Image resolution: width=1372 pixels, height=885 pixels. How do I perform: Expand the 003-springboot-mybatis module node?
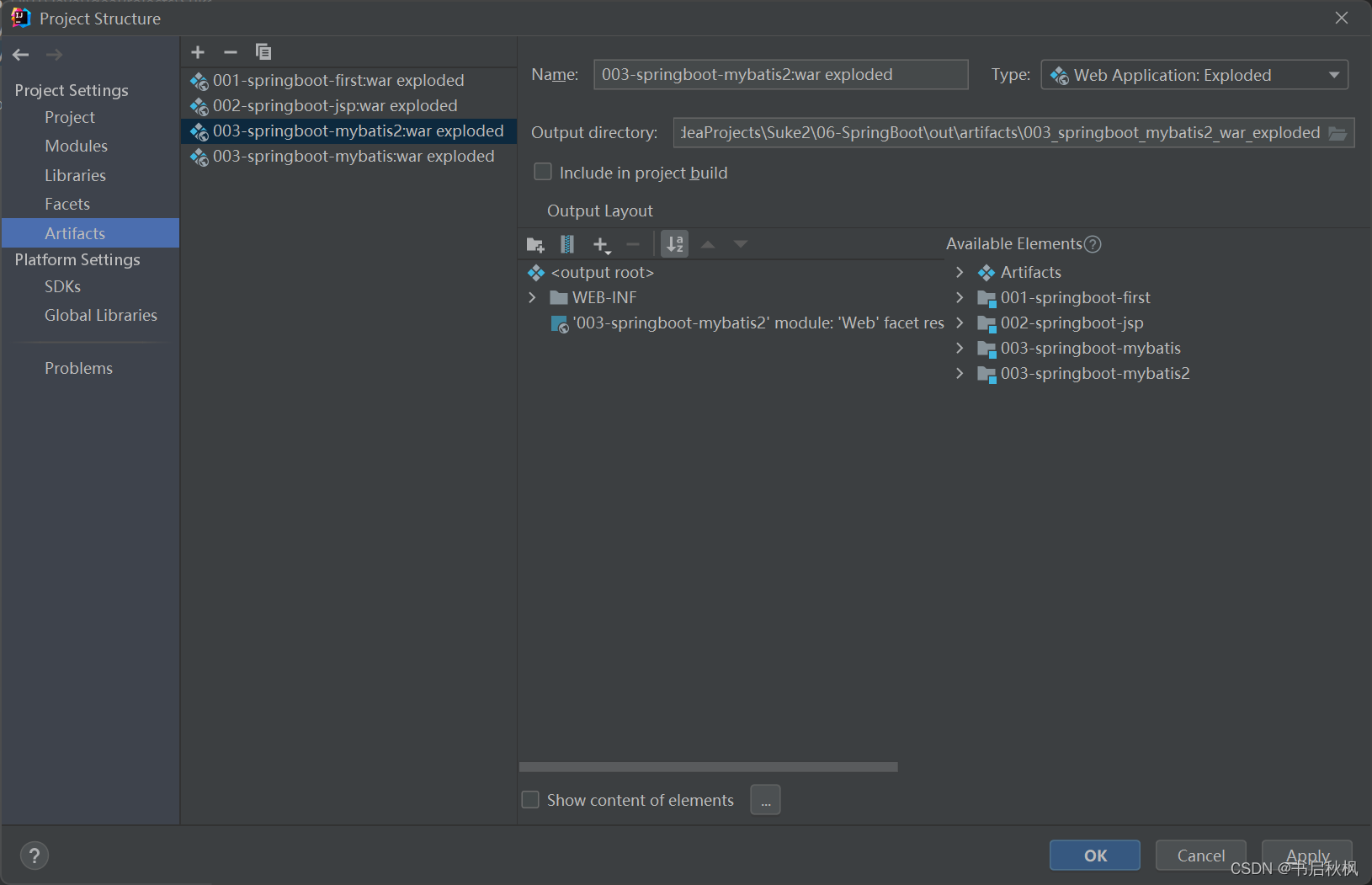coord(960,348)
